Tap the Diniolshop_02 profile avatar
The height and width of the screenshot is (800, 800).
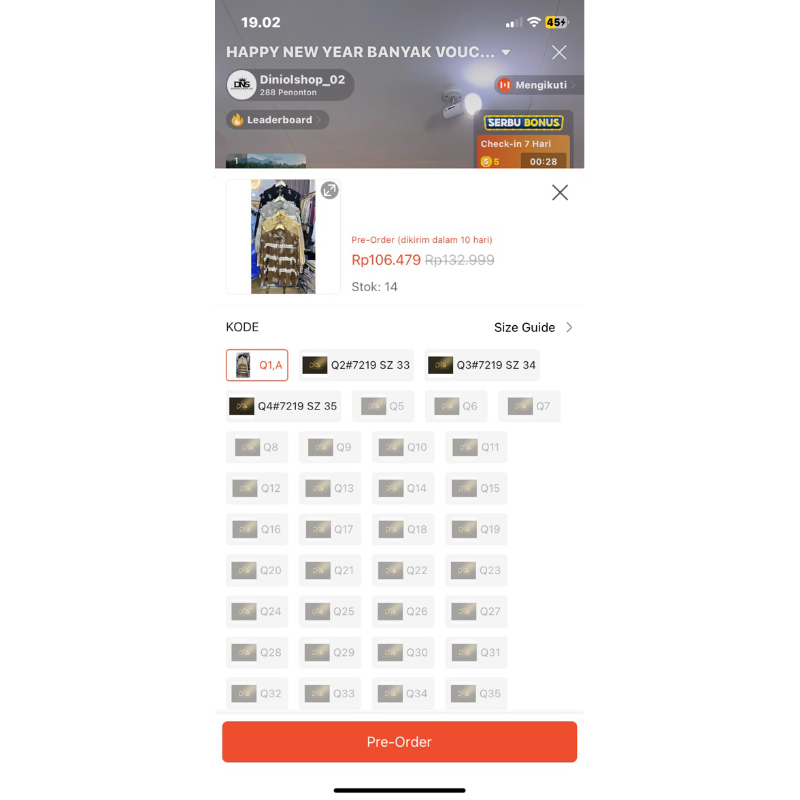point(241,85)
